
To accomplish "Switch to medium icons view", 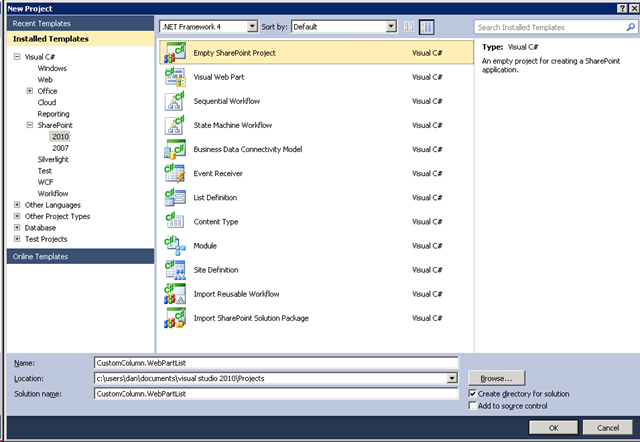I will 426,27.
